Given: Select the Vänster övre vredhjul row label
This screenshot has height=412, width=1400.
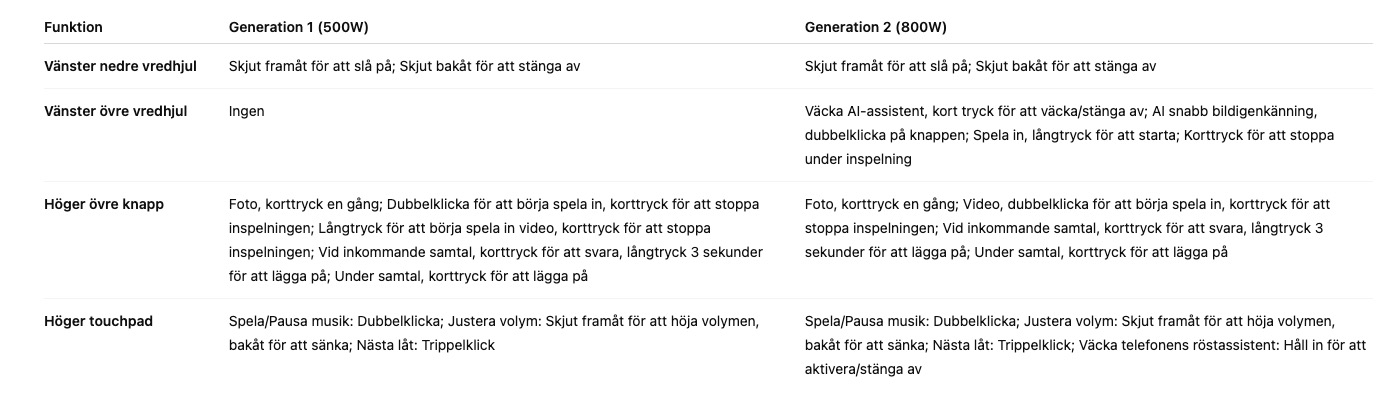Looking at the screenshot, I should coord(115,111).
